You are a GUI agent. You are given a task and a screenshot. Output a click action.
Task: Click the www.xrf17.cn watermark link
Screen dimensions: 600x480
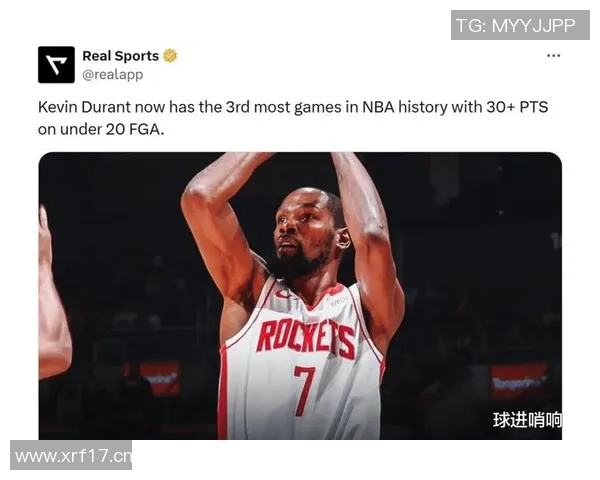(x=71, y=456)
